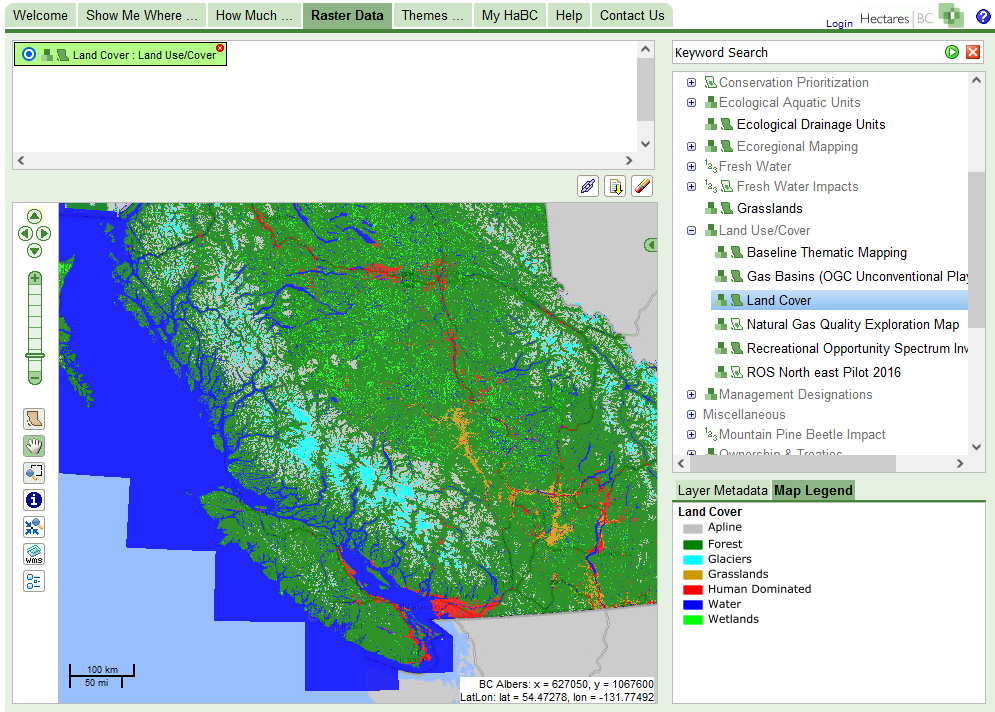Click the Hectares BC logo
Viewport: 995px width, 712px height.
[x=912, y=17]
